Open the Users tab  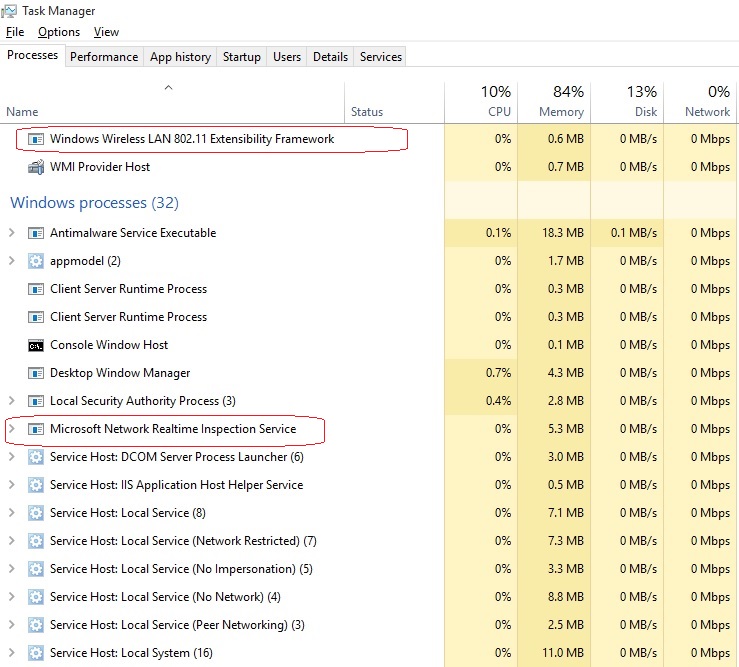click(x=287, y=57)
